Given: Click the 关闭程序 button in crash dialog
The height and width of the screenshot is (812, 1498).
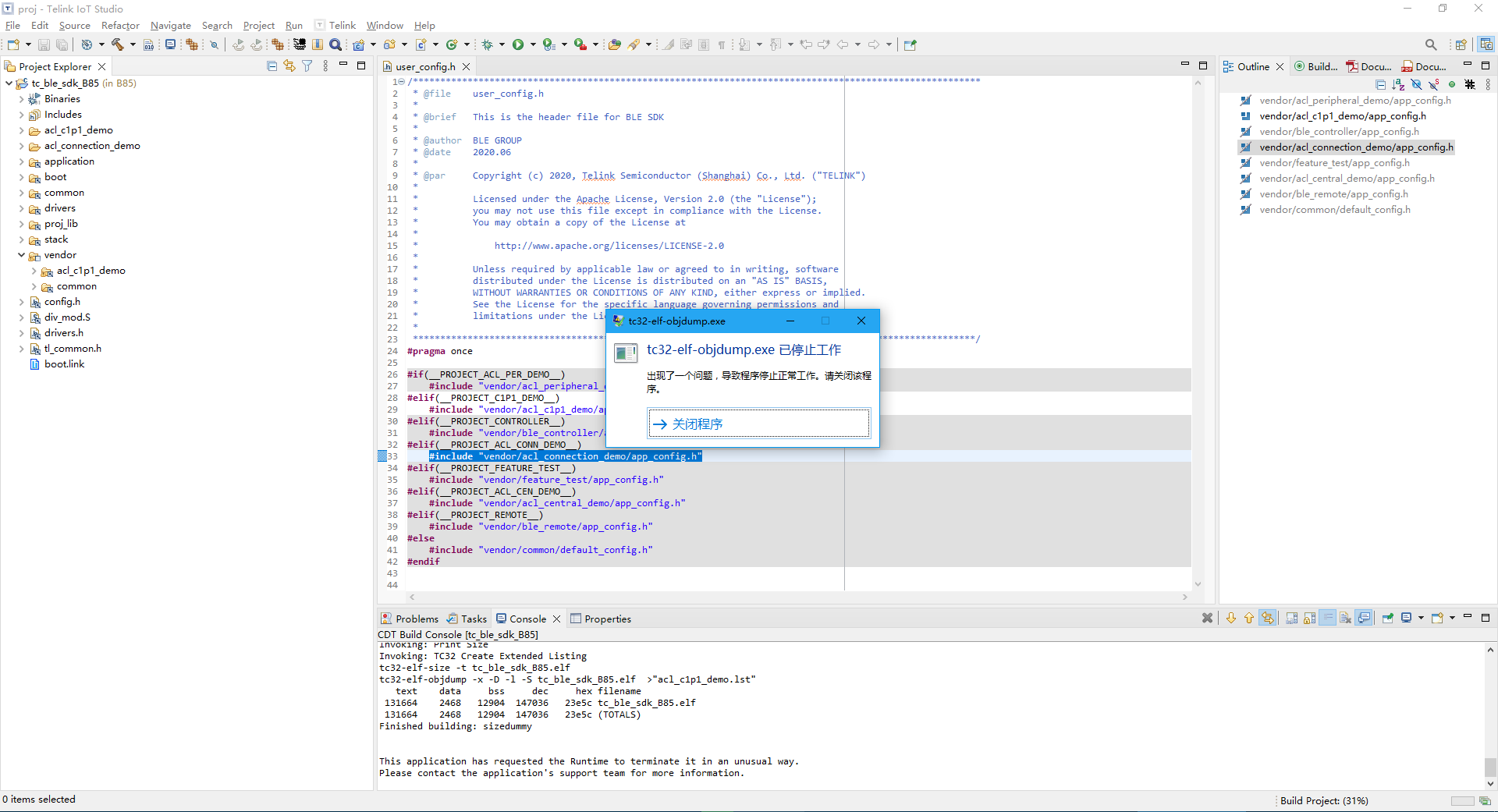Looking at the screenshot, I should pyautogui.click(x=758, y=424).
